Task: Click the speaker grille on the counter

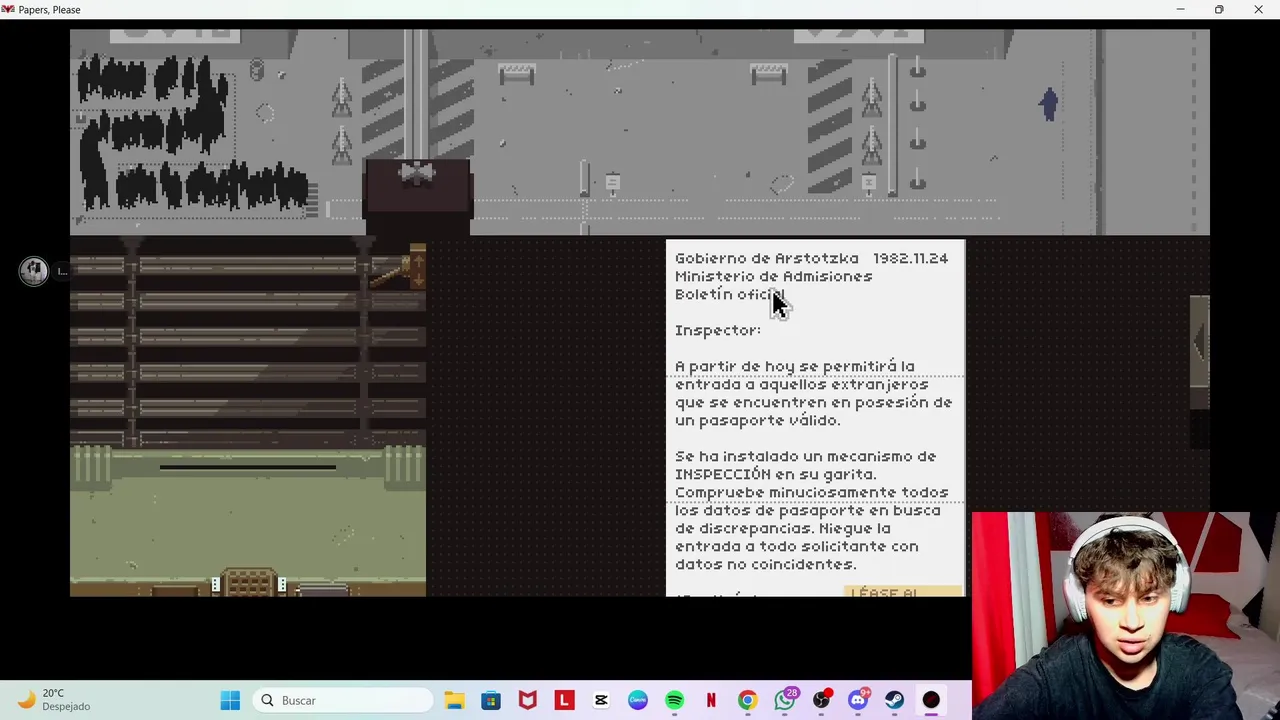Action: pos(249,582)
